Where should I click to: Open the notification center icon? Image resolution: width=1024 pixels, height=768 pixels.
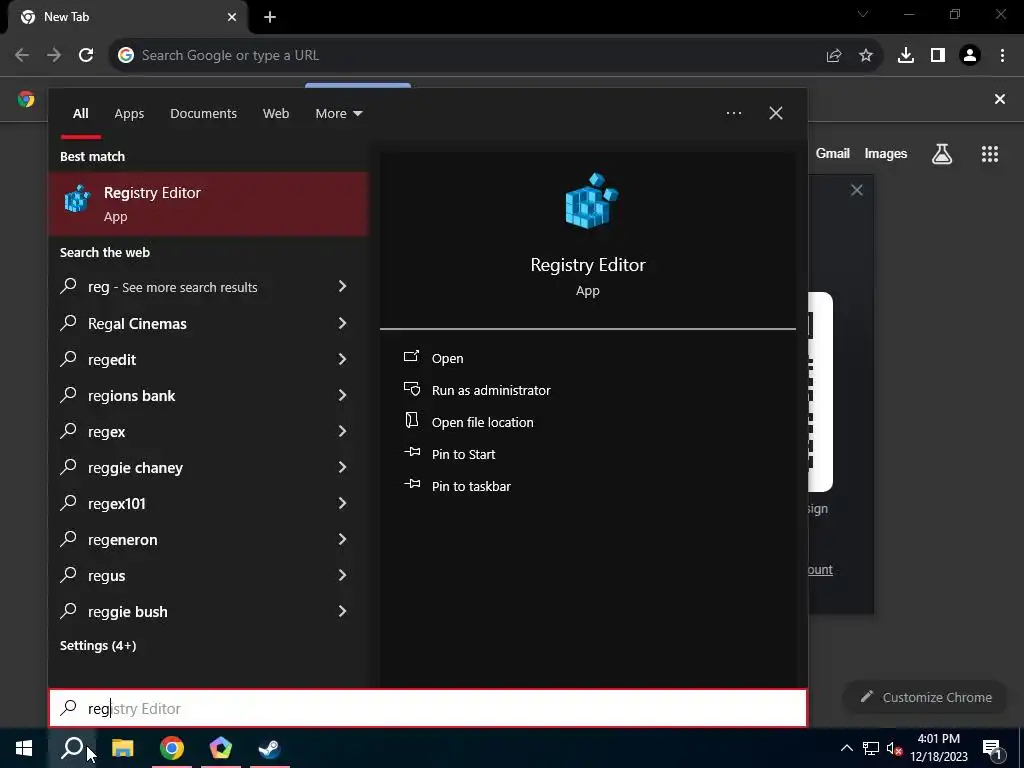(993, 748)
